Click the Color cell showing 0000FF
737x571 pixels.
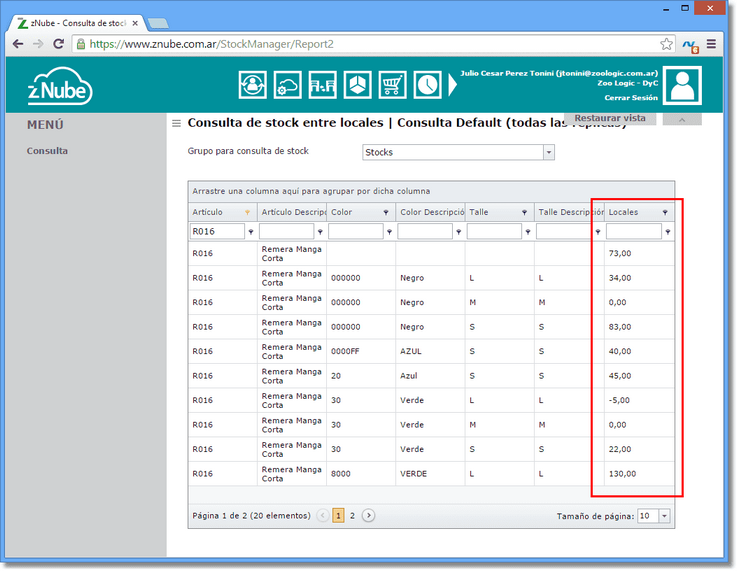click(x=361, y=352)
